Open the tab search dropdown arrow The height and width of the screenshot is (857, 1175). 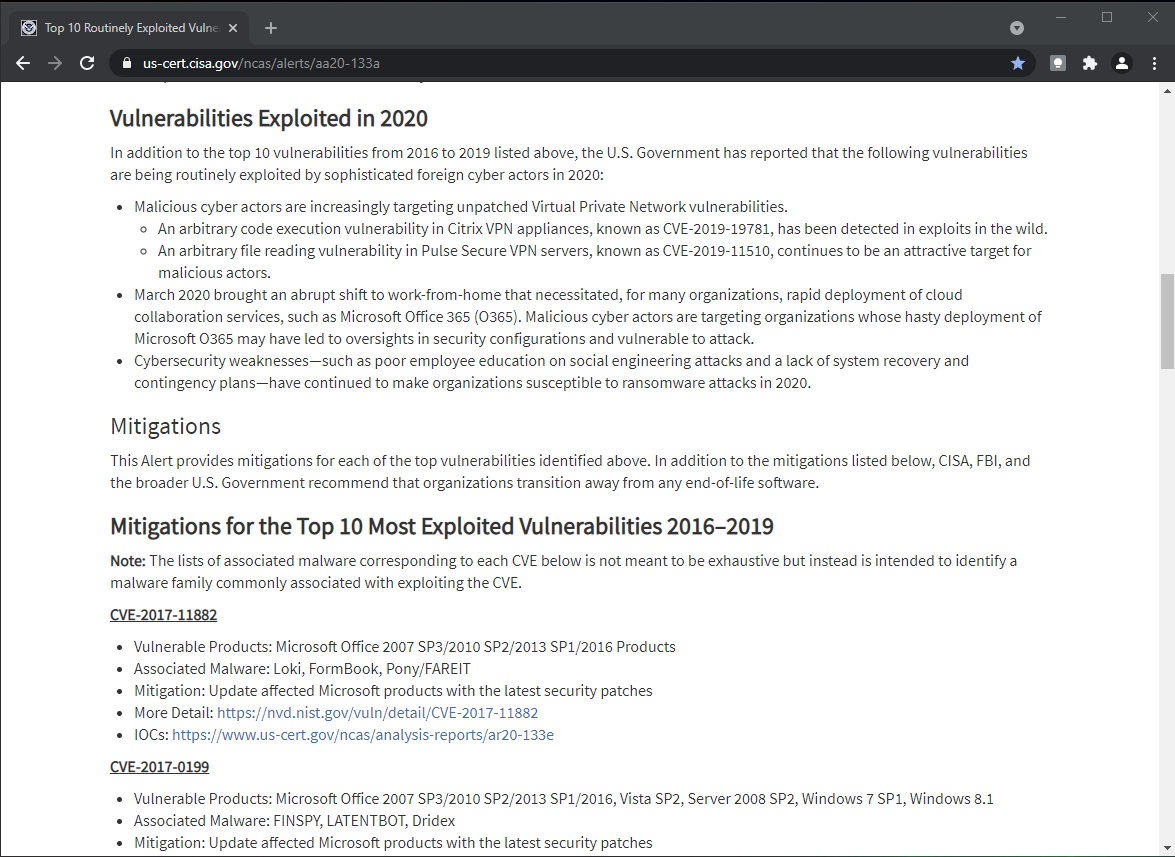click(x=1017, y=28)
